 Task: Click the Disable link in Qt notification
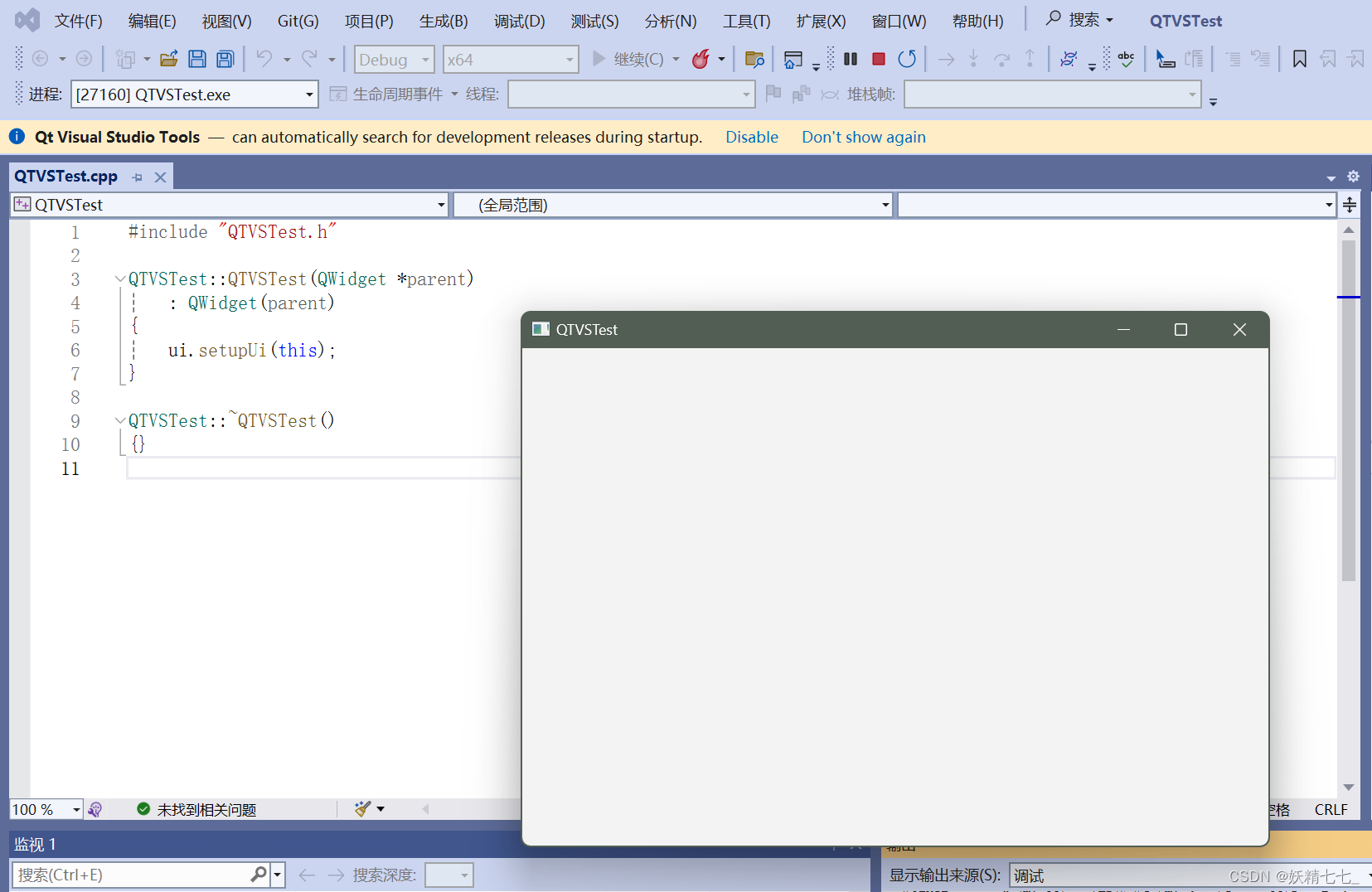(752, 137)
